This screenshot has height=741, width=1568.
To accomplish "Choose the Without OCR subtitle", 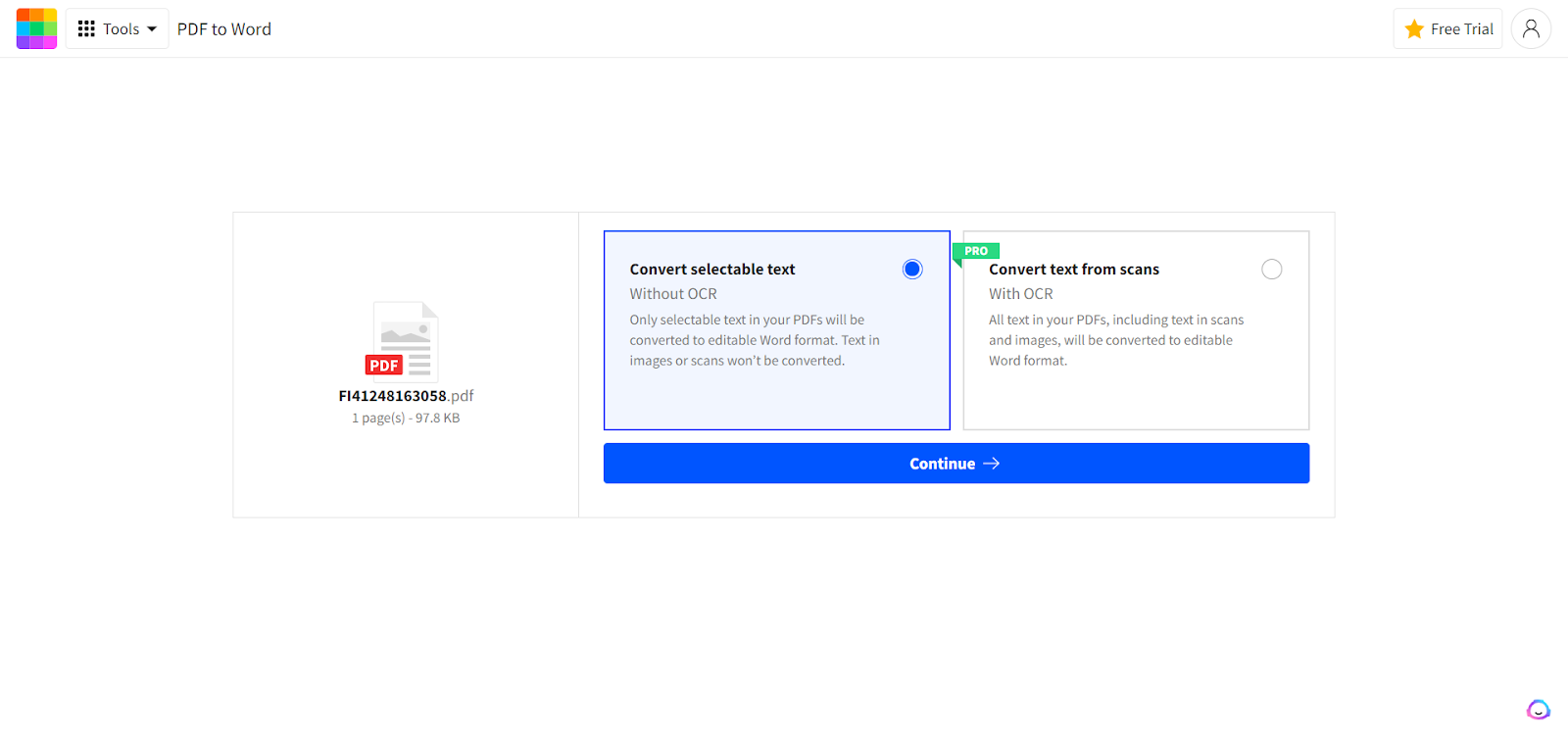I will pyautogui.click(x=673, y=294).
